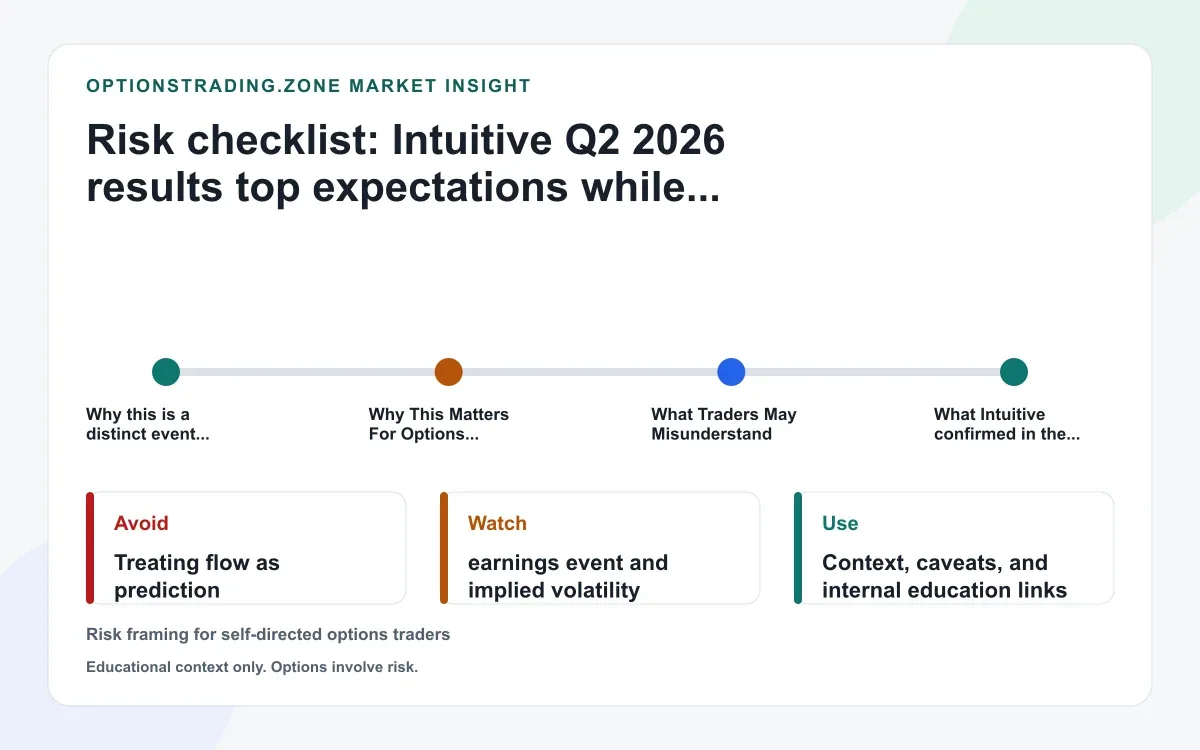The image size is (1200, 750).
Task: Click 'Risk framing for self-directed options traders' line
Action: click(268, 634)
